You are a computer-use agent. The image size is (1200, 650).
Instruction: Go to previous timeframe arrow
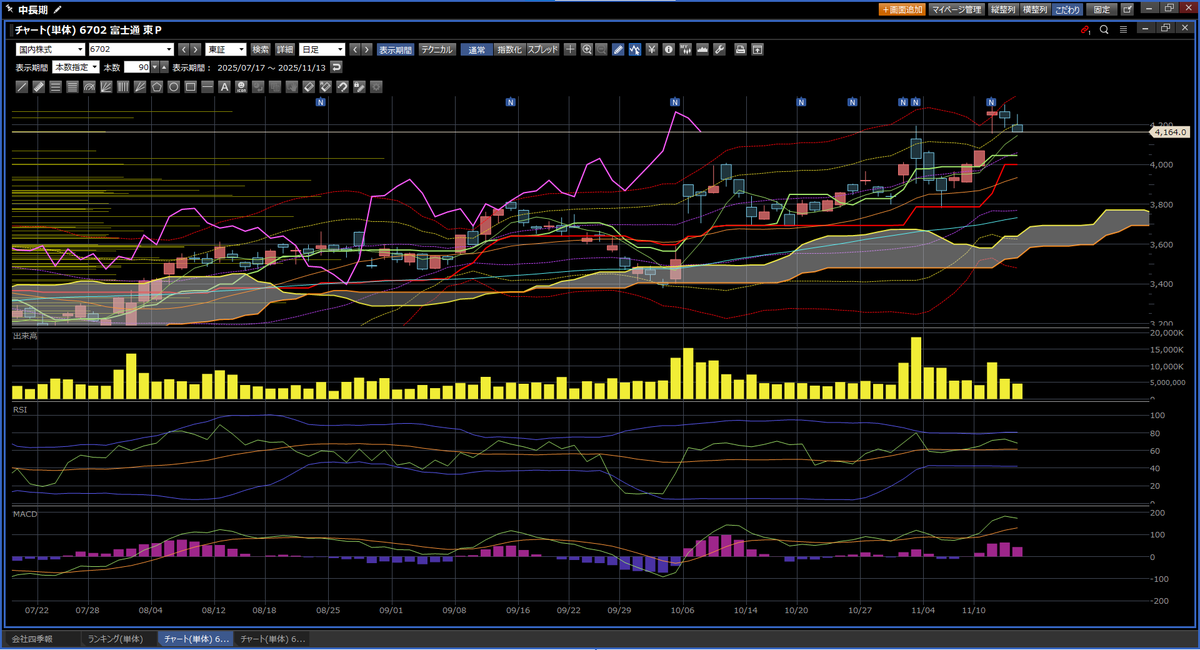pyautogui.click(x=355, y=49)
